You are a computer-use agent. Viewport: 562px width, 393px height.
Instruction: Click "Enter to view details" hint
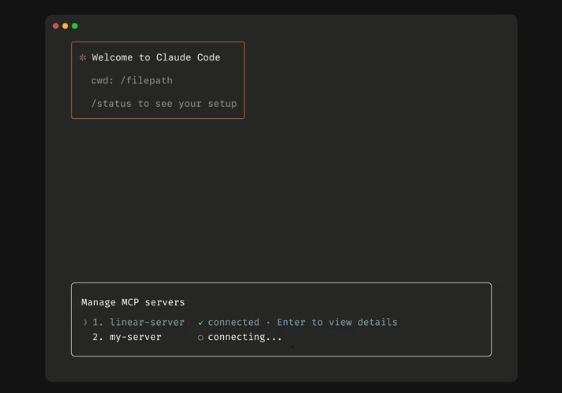[x=337, y=322]
